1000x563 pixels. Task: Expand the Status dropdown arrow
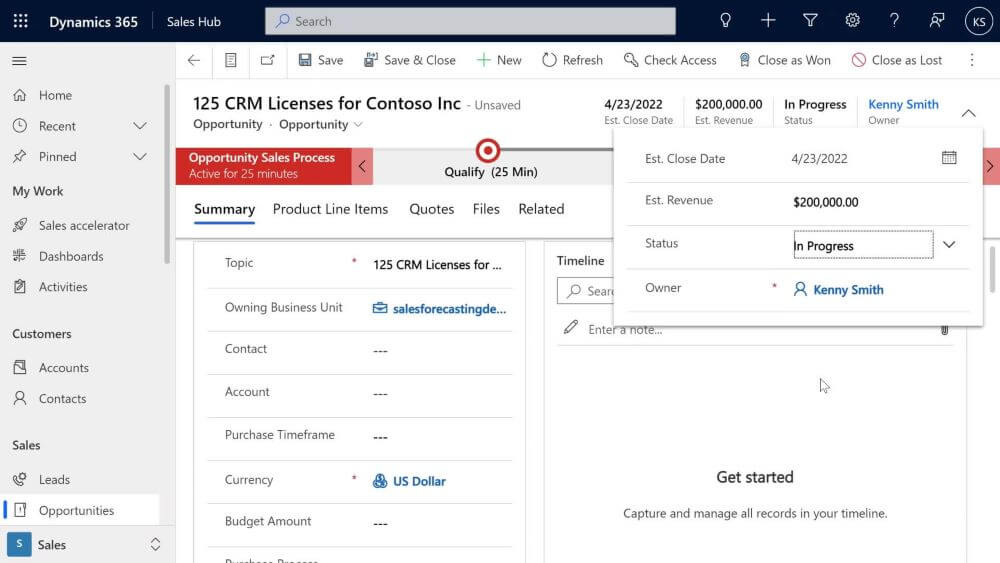point(949,245)
